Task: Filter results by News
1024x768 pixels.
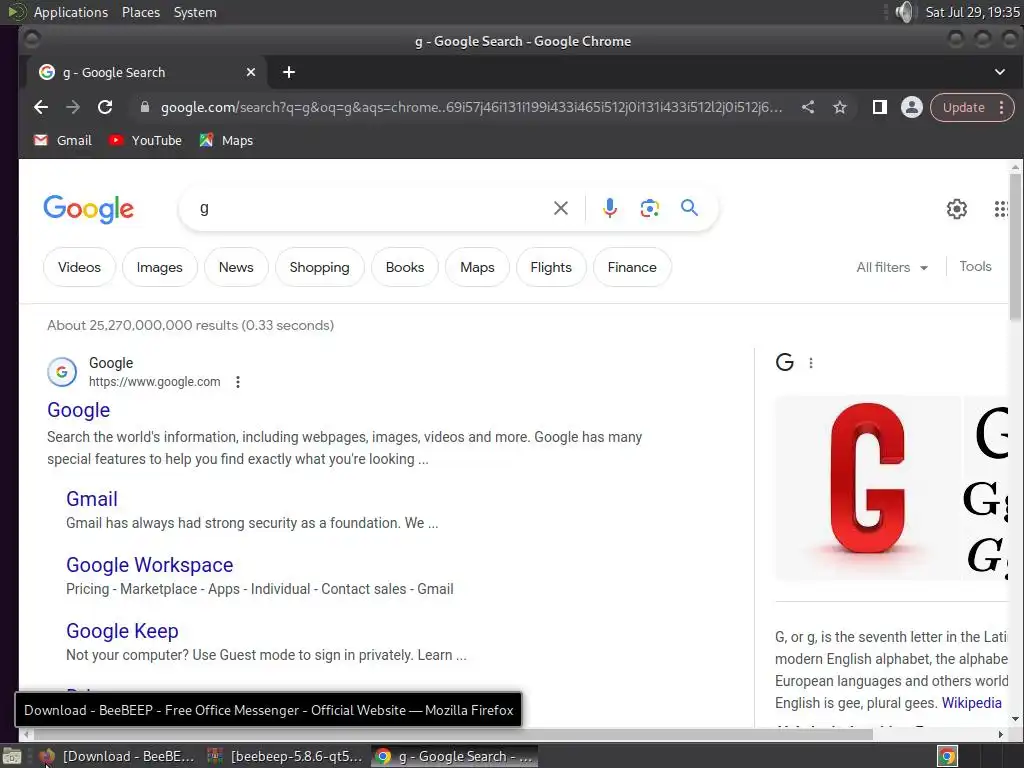Action: tap(236, 267)
